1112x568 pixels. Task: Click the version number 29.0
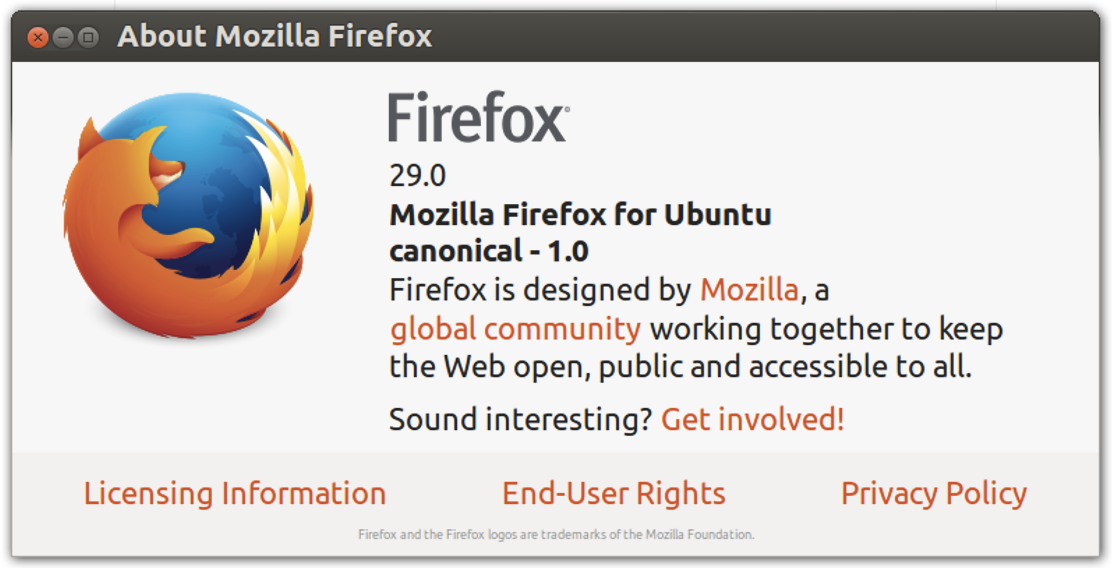tap(418, 176)
